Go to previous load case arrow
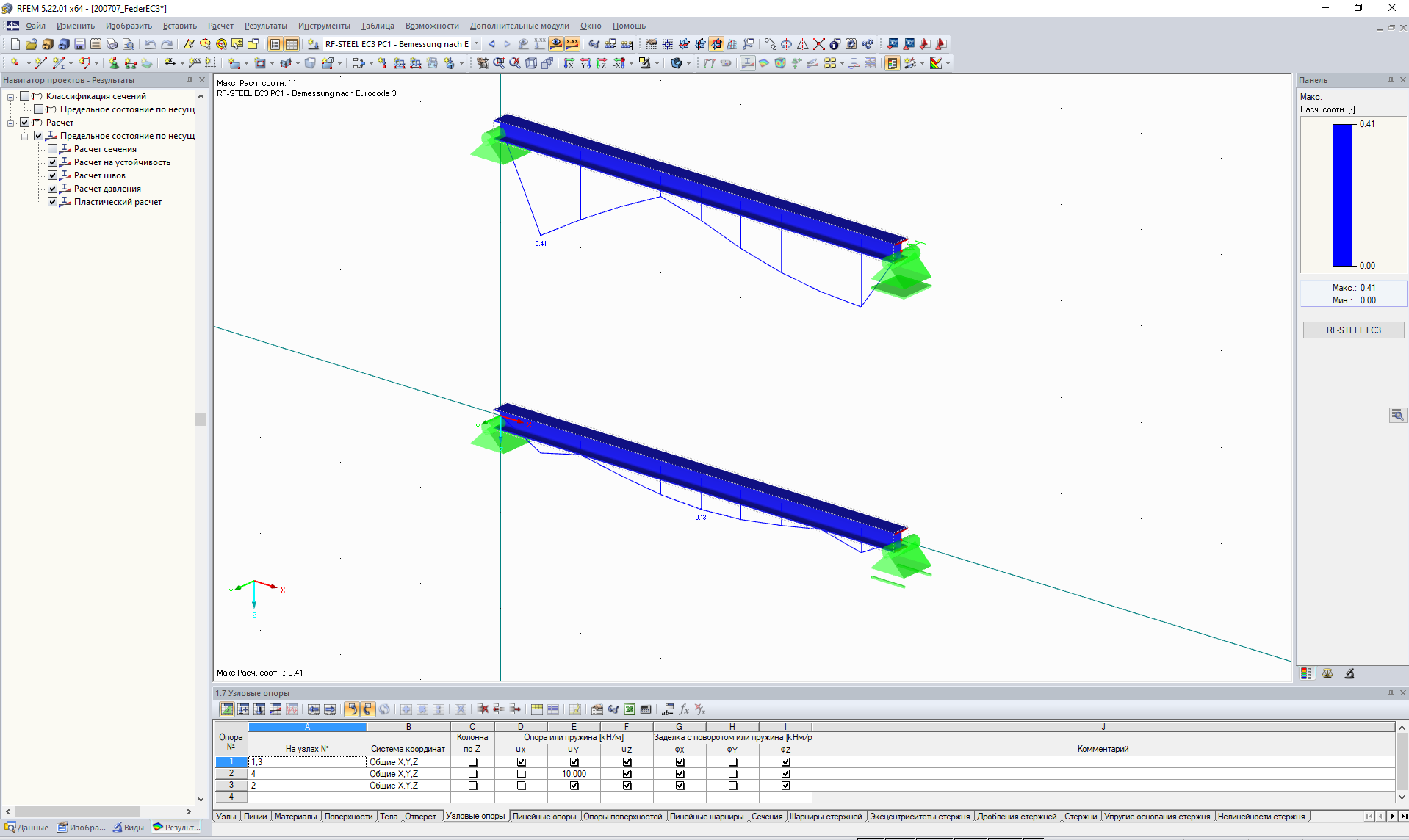This screenshot has width=1409, height=840. pyautogui.click(x=491, y=44)
